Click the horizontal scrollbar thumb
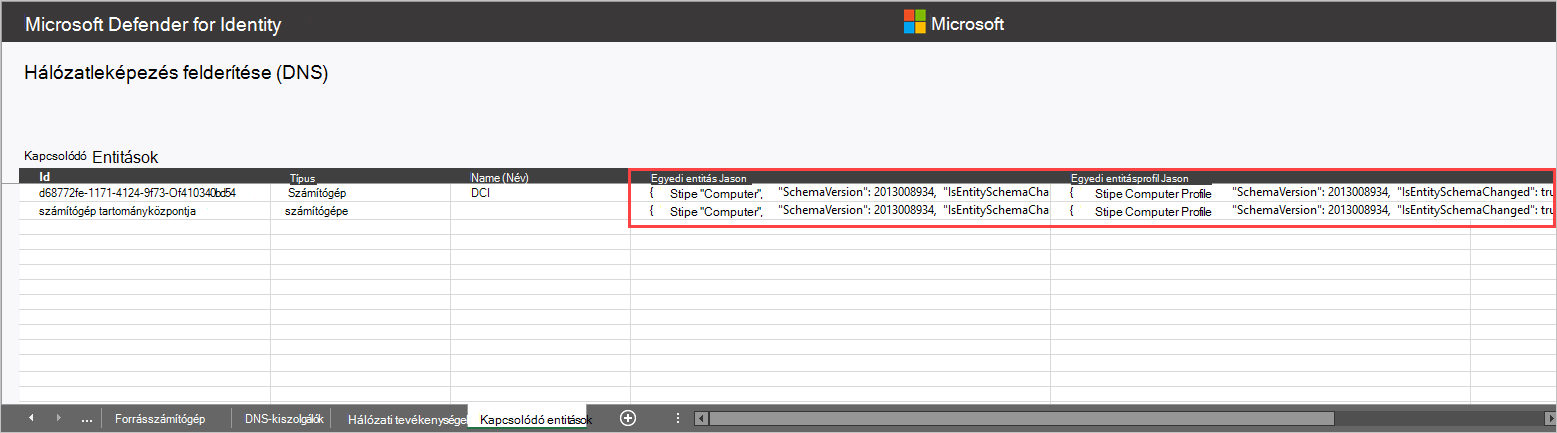1557x433 pixels. click(x=1022, y=418)
